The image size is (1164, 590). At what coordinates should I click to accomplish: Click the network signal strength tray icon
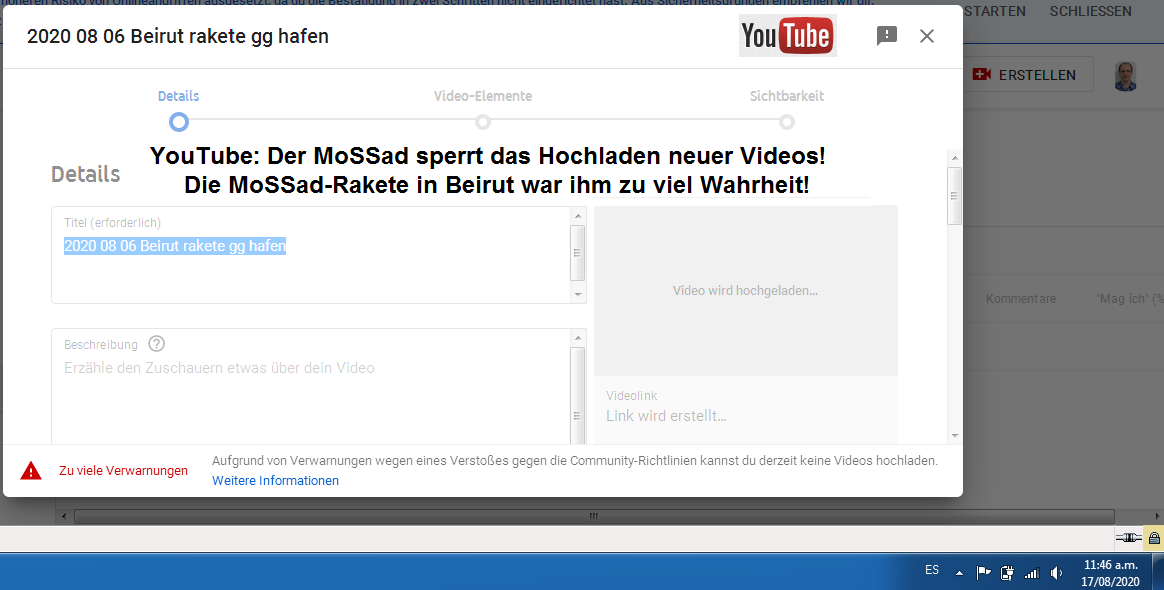1031,571
